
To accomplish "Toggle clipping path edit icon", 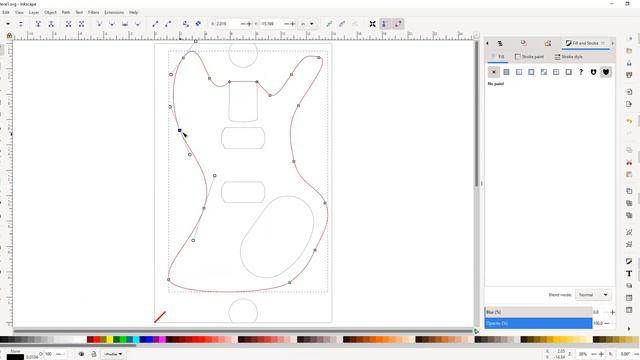I will (329, 24).
